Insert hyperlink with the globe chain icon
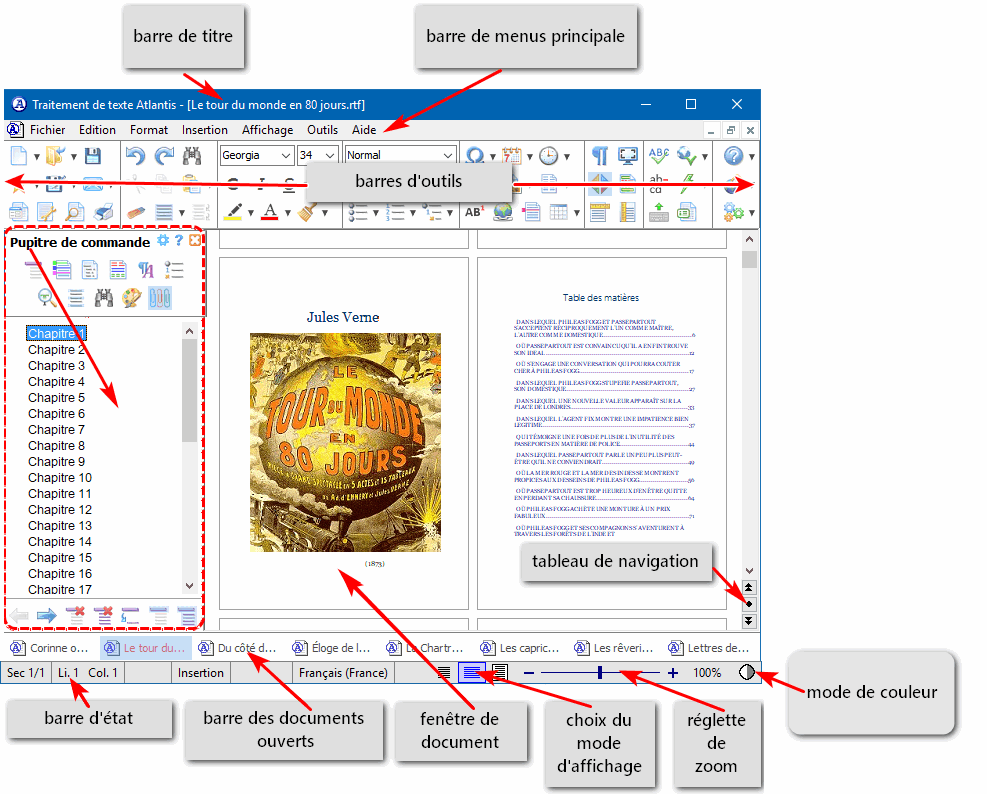Image resolution: width=987 pixels, height=794 pixels. click(503, 212)
